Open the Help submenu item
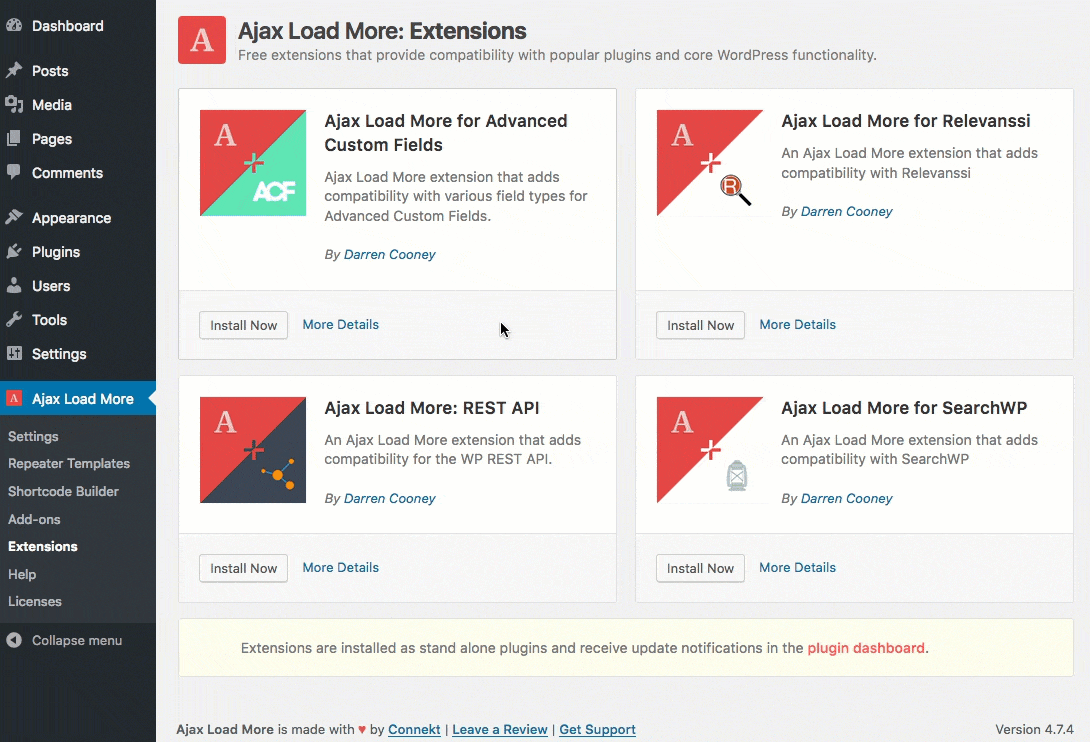 [x=22, y=574]
